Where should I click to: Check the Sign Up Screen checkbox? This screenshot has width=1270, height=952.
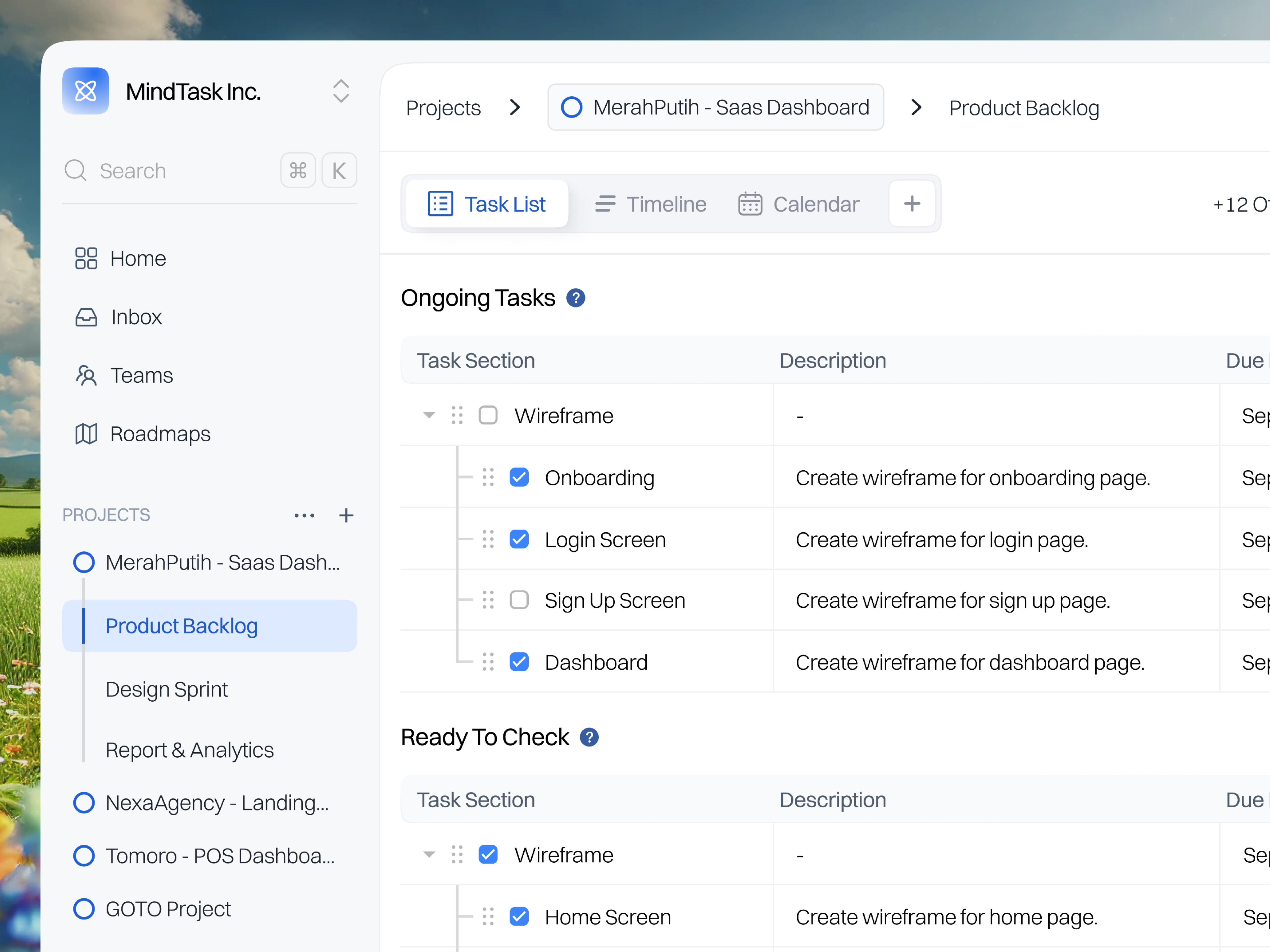point(519,600)
